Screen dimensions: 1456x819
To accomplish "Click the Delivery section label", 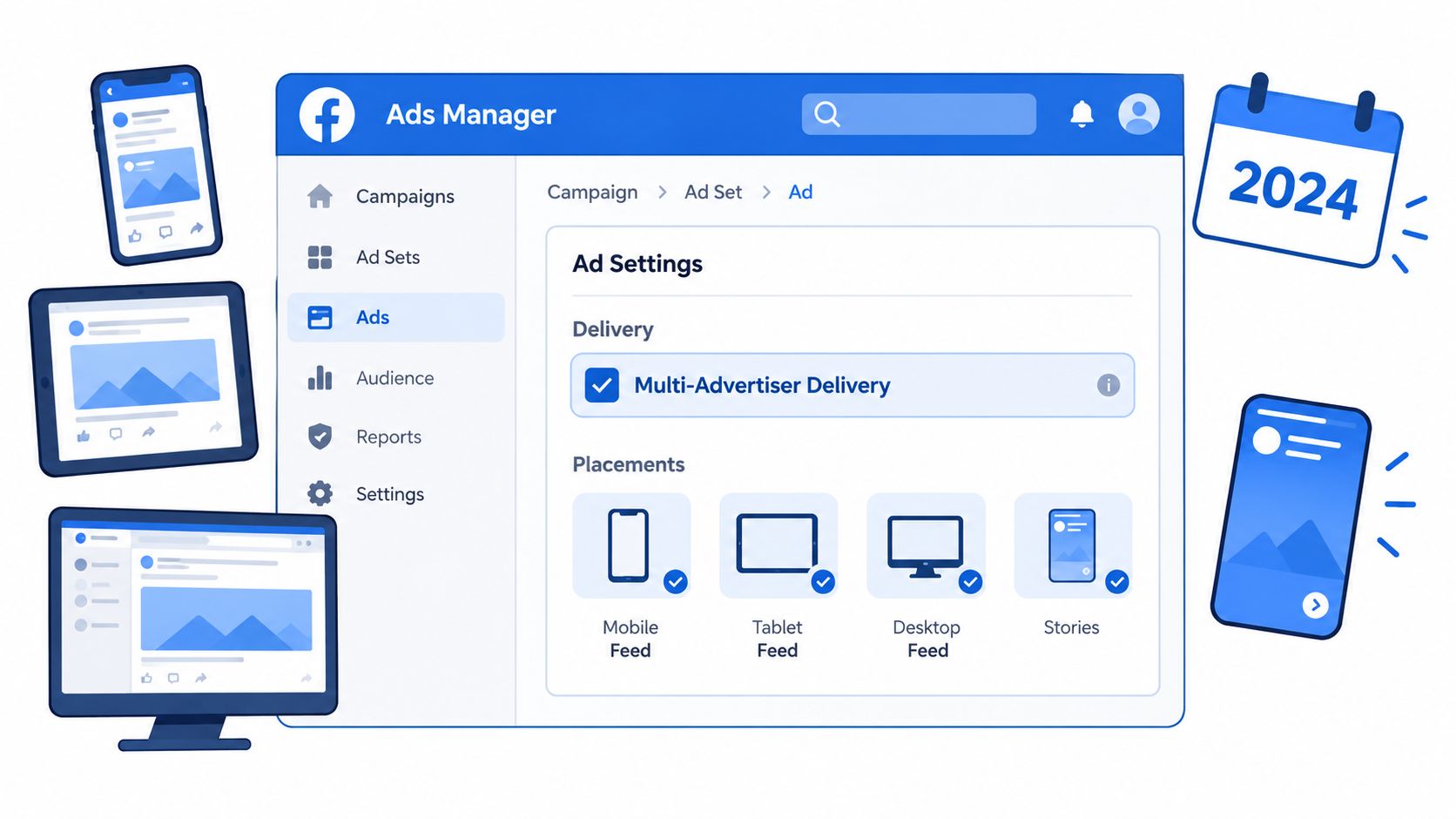I will click(x=613, y=329).
